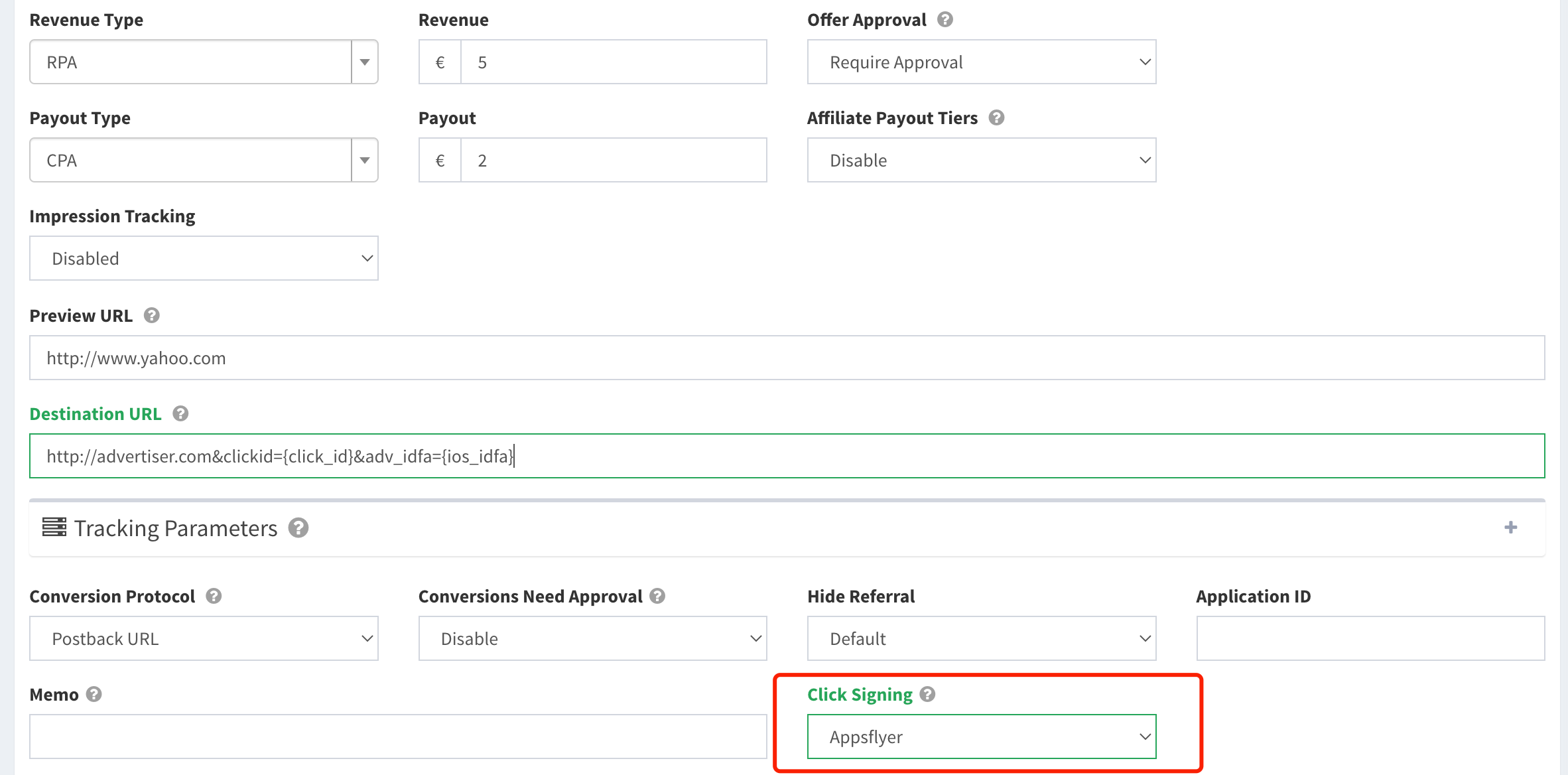Expand Tracking Parameters with the plus icon
Image resolution: width=1568 pixels, height=775 pixels.
1511,528
